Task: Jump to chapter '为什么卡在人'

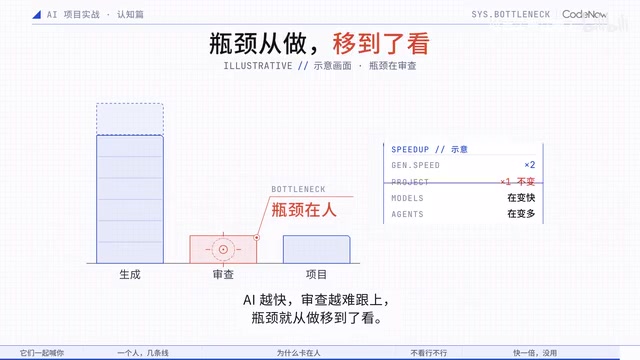Action: (298, 353)
